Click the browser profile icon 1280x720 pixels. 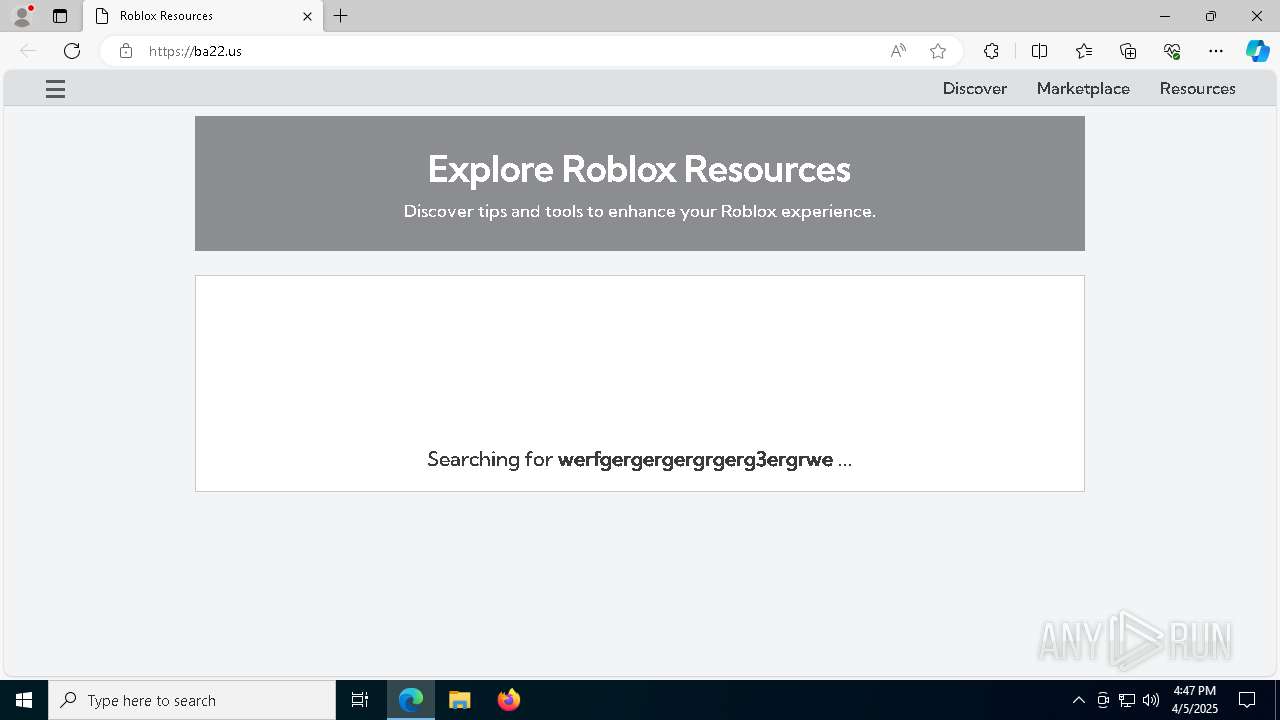(22, 16)
